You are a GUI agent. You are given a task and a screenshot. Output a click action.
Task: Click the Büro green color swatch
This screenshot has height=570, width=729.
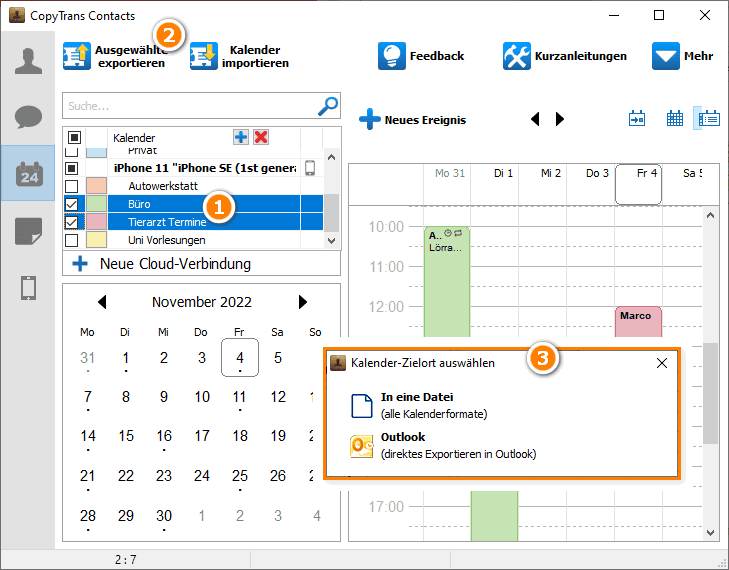(97, 204)
